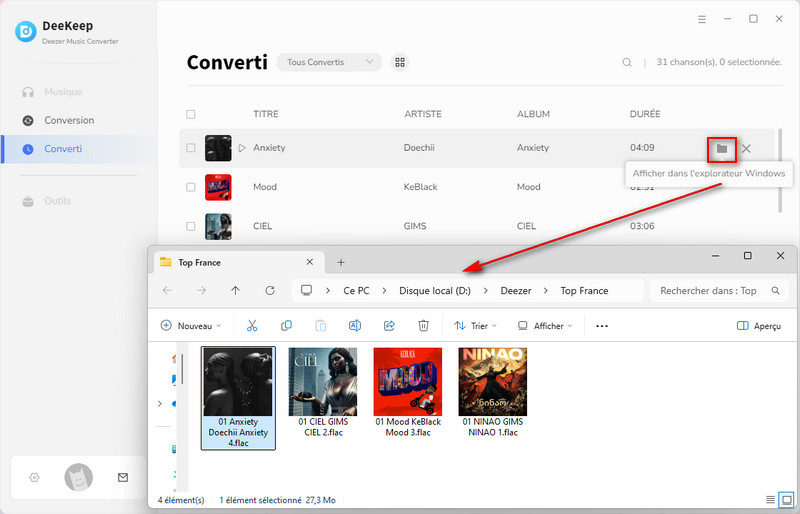Tick the select-all checkbox in table header
Screen dimensions: 800x514
191,114
